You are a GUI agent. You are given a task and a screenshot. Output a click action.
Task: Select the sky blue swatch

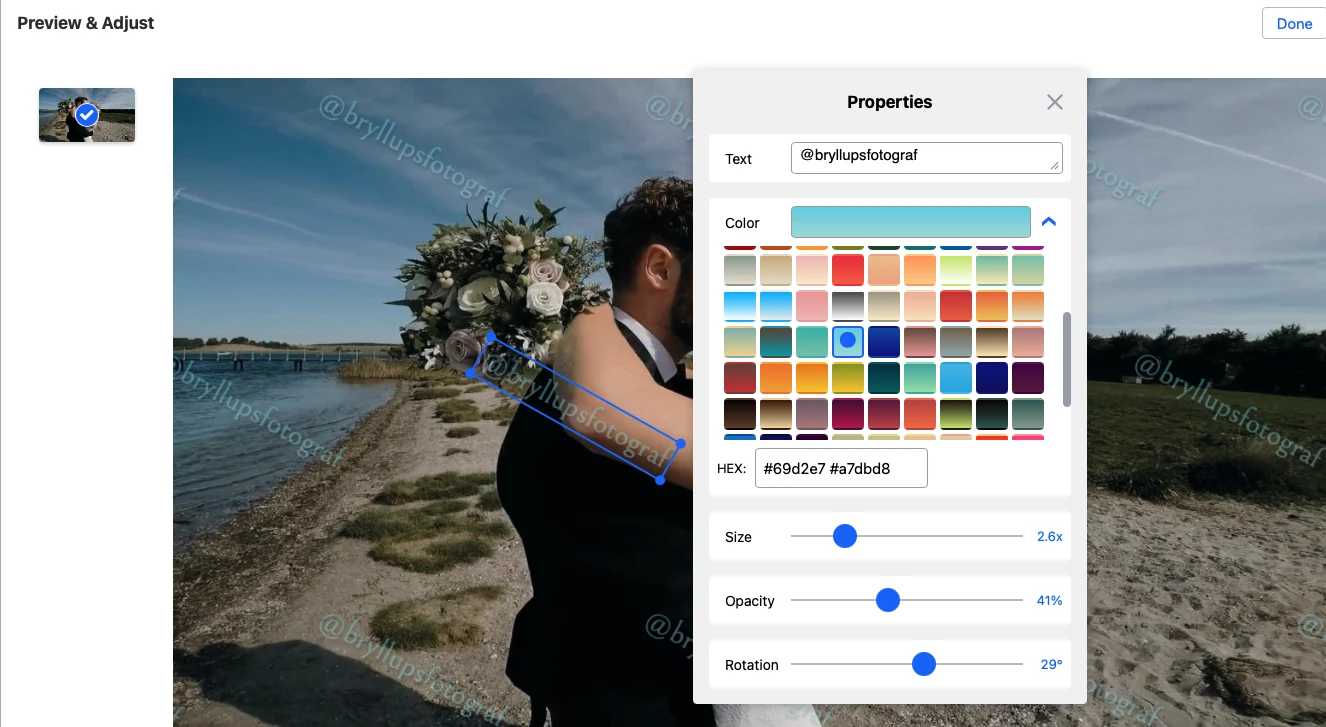pyautogui.click(x=956, y=377)
